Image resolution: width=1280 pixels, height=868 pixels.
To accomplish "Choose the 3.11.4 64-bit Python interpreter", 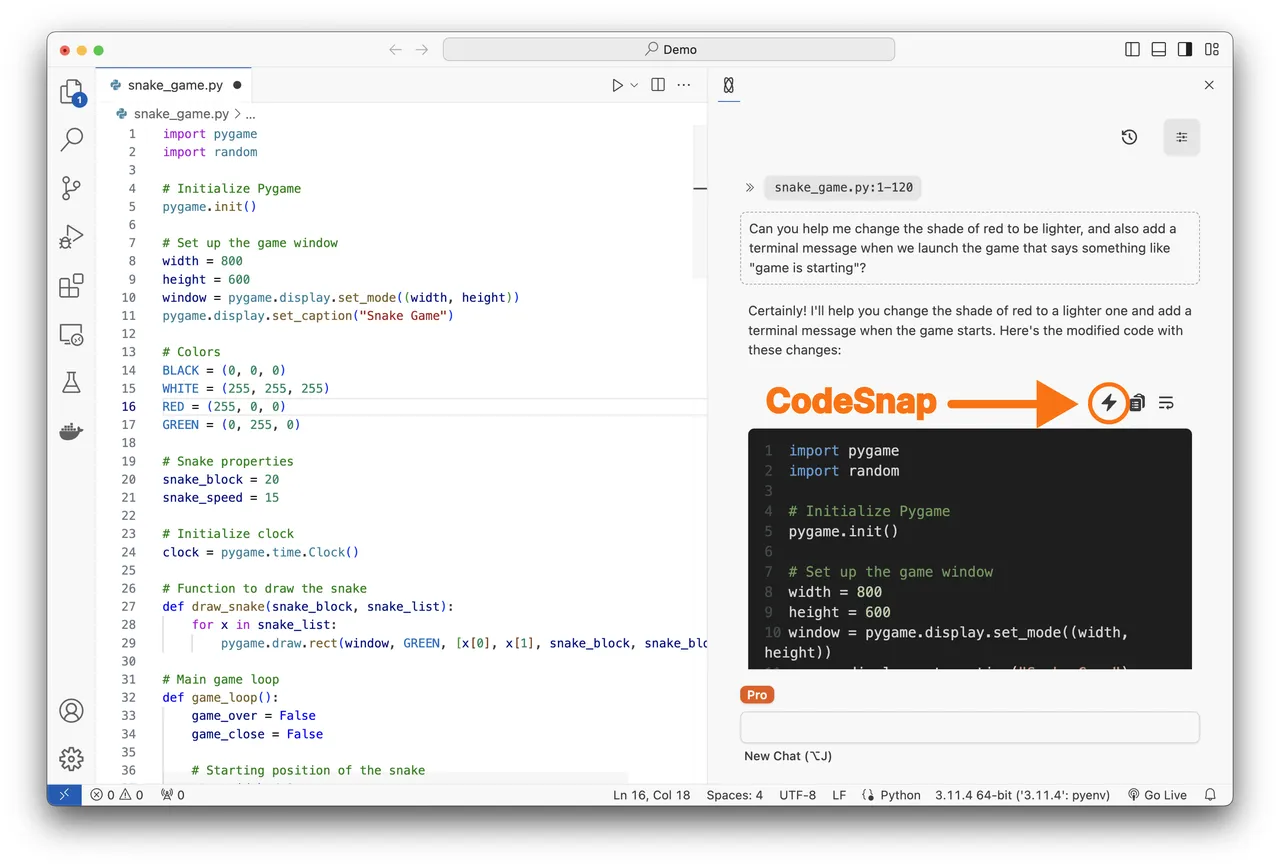I will (x=1022, y=795).
